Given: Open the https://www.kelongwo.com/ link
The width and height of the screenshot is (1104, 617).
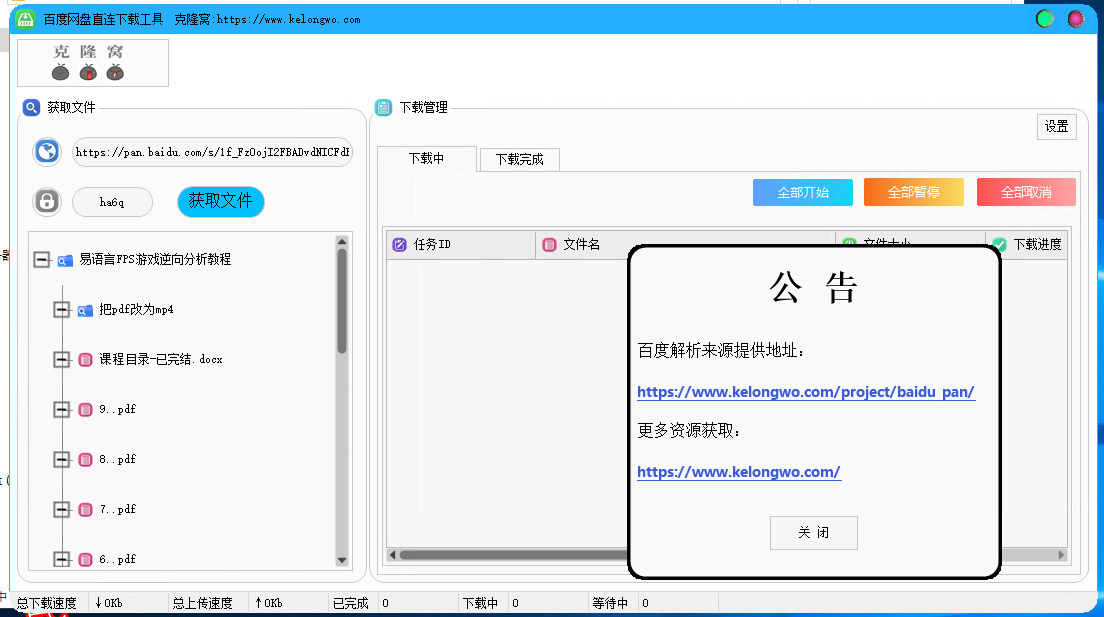Looking at the screenshot, I should click(739, 472).
